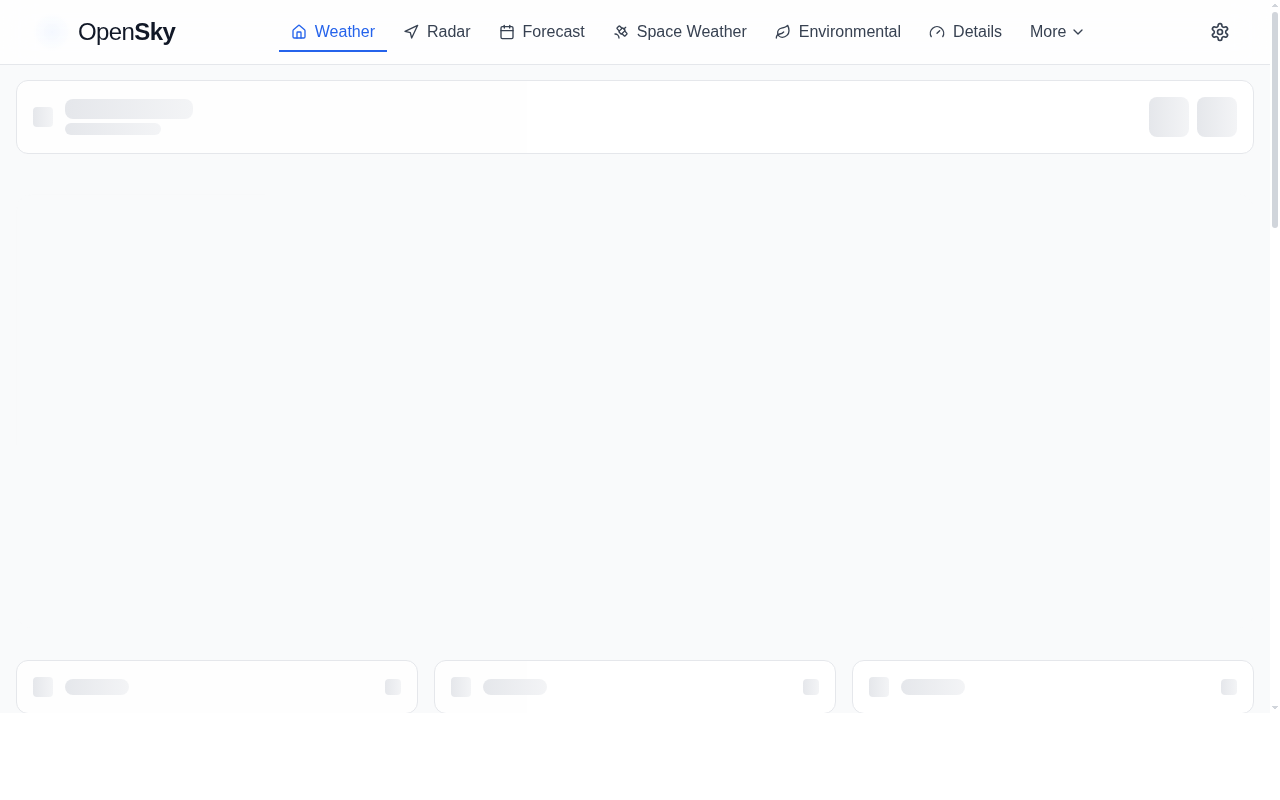
Task: Switch to the Radar tab
Action: click(x=448, y=31)
